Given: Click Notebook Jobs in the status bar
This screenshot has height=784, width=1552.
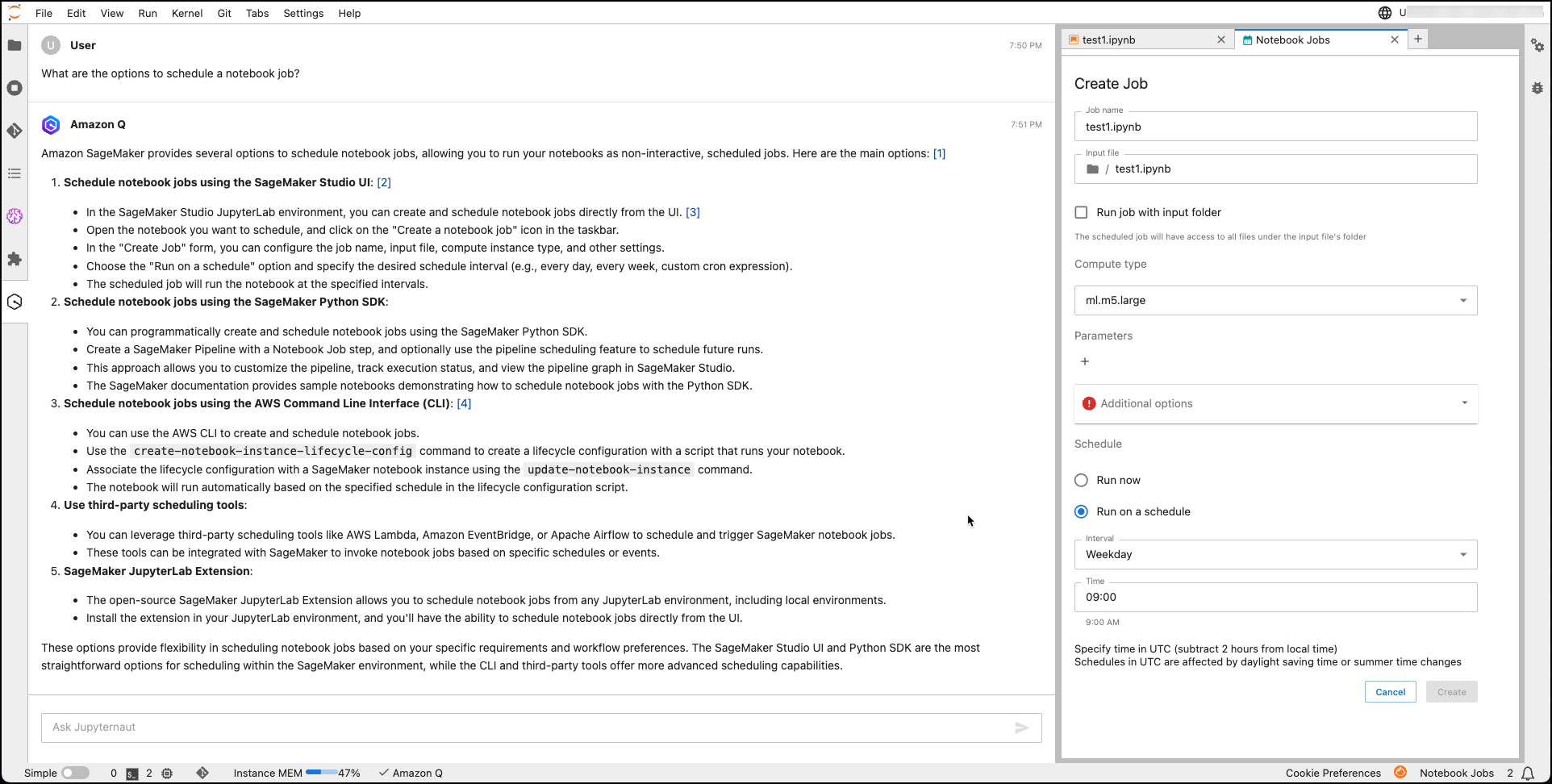Looking at the screenshot, I should [1457, 774].
